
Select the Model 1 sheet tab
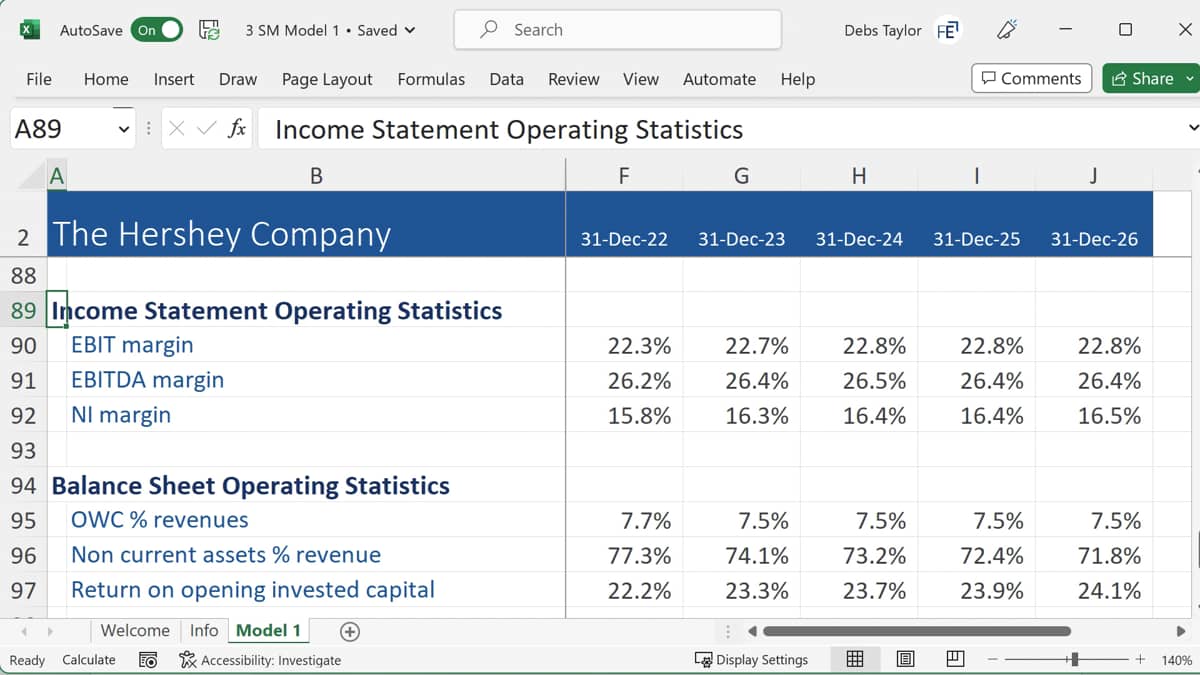point(268,630)
